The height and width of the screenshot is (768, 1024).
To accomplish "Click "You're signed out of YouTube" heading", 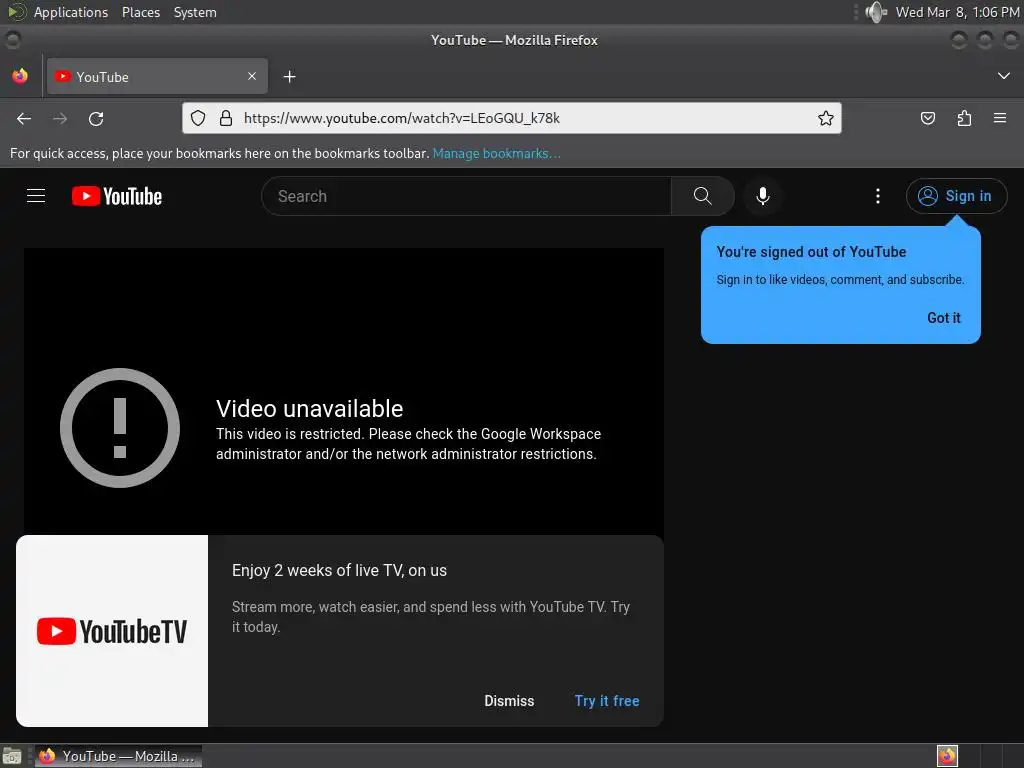I will 811,252.
